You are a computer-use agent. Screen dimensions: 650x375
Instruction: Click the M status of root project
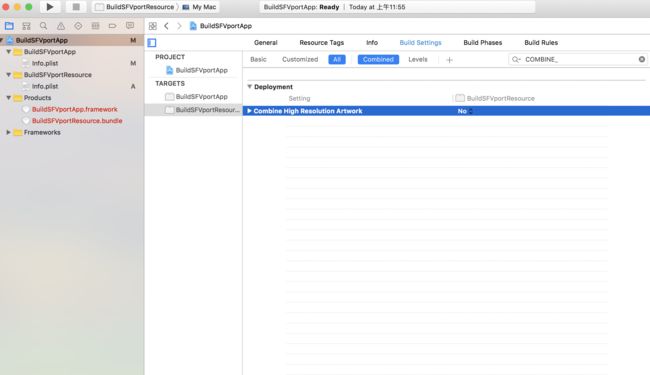point(133,40)
